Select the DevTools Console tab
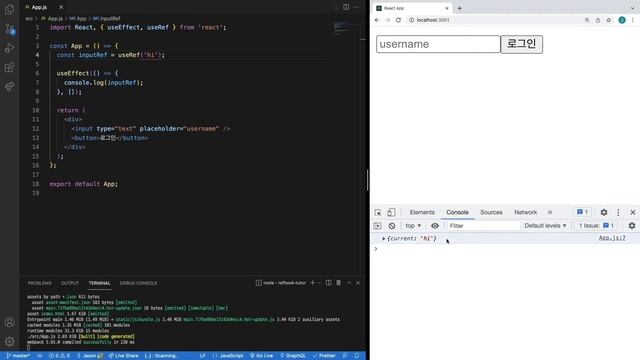Screen dimensions: 640x360 click(457, 212)
